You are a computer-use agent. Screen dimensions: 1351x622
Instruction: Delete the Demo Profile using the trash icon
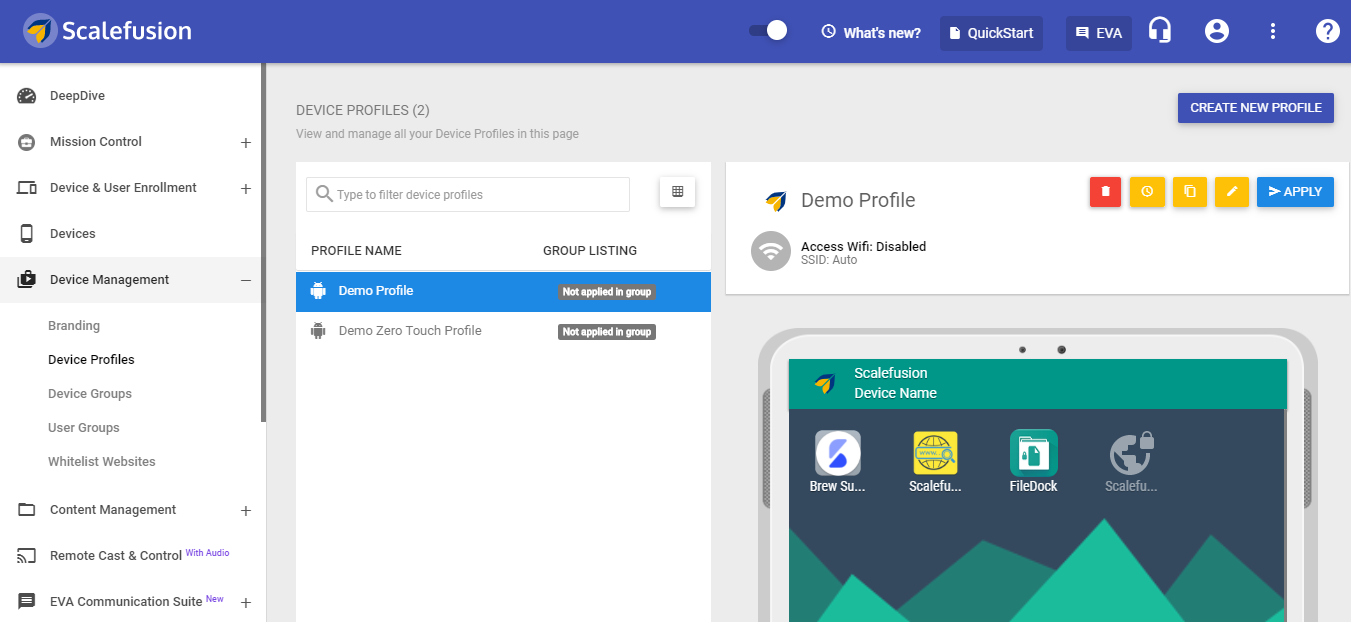pos(1105,192)
